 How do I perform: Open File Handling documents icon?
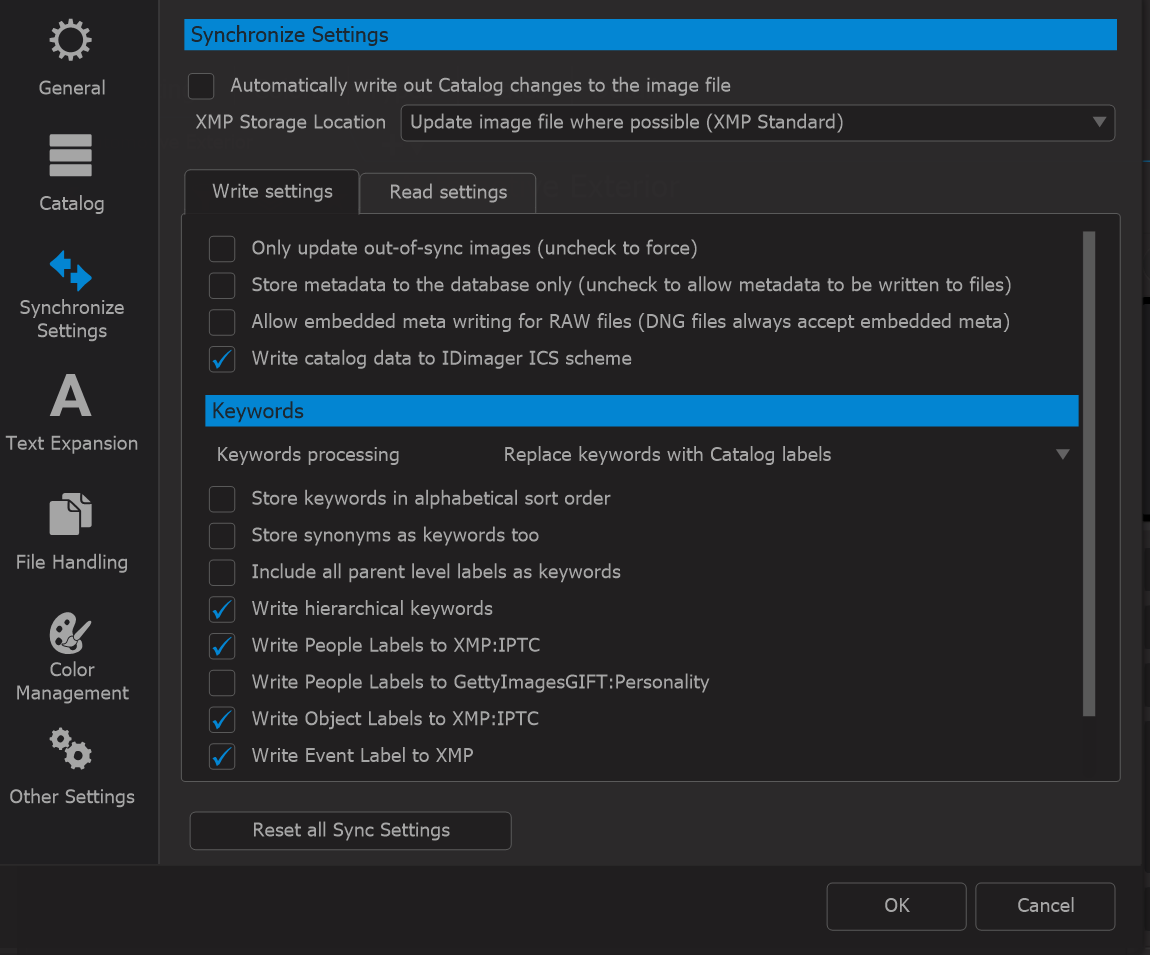[70, 513]
